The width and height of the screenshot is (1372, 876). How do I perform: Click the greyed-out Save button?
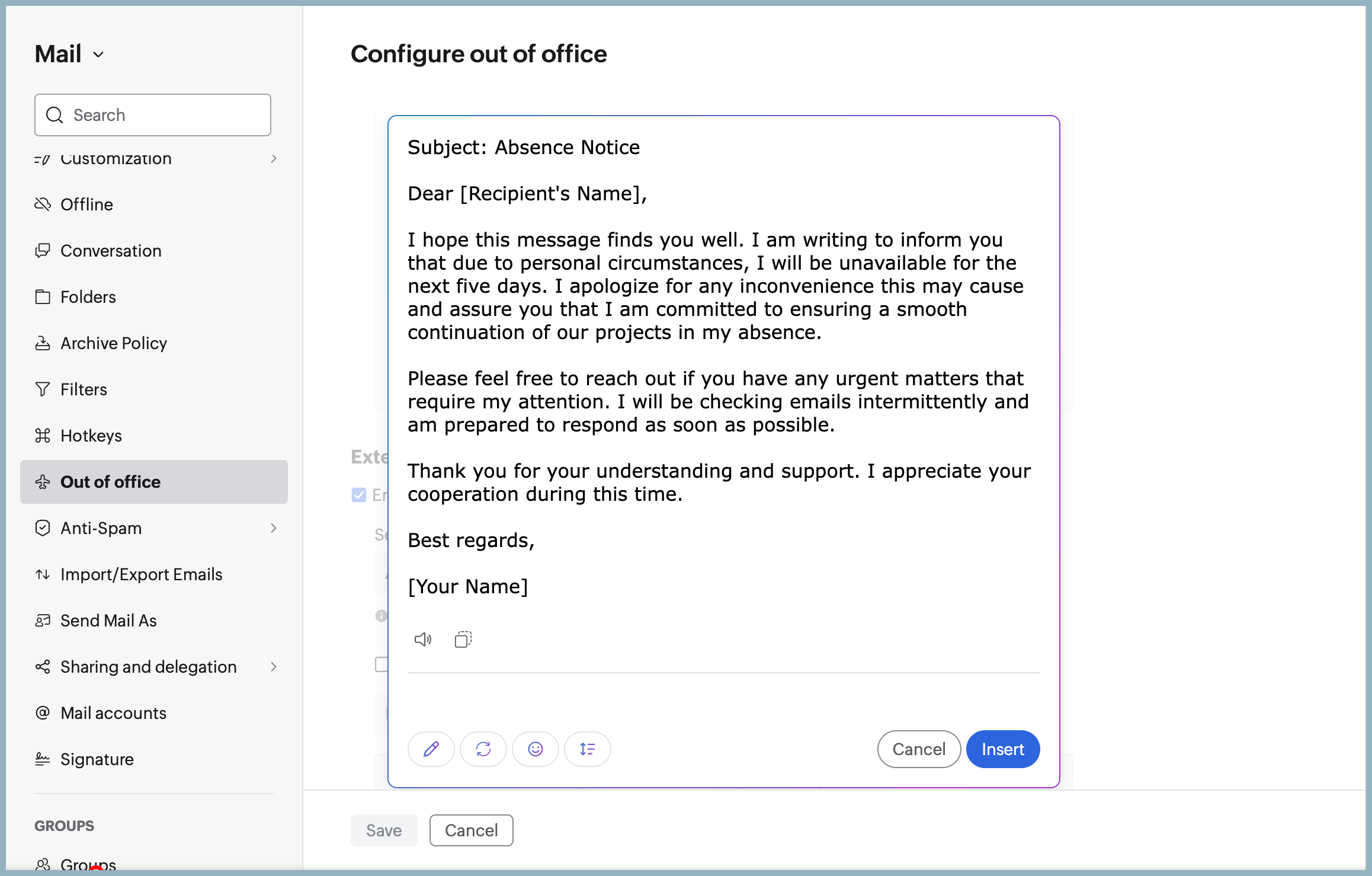(x=384, y=830)
